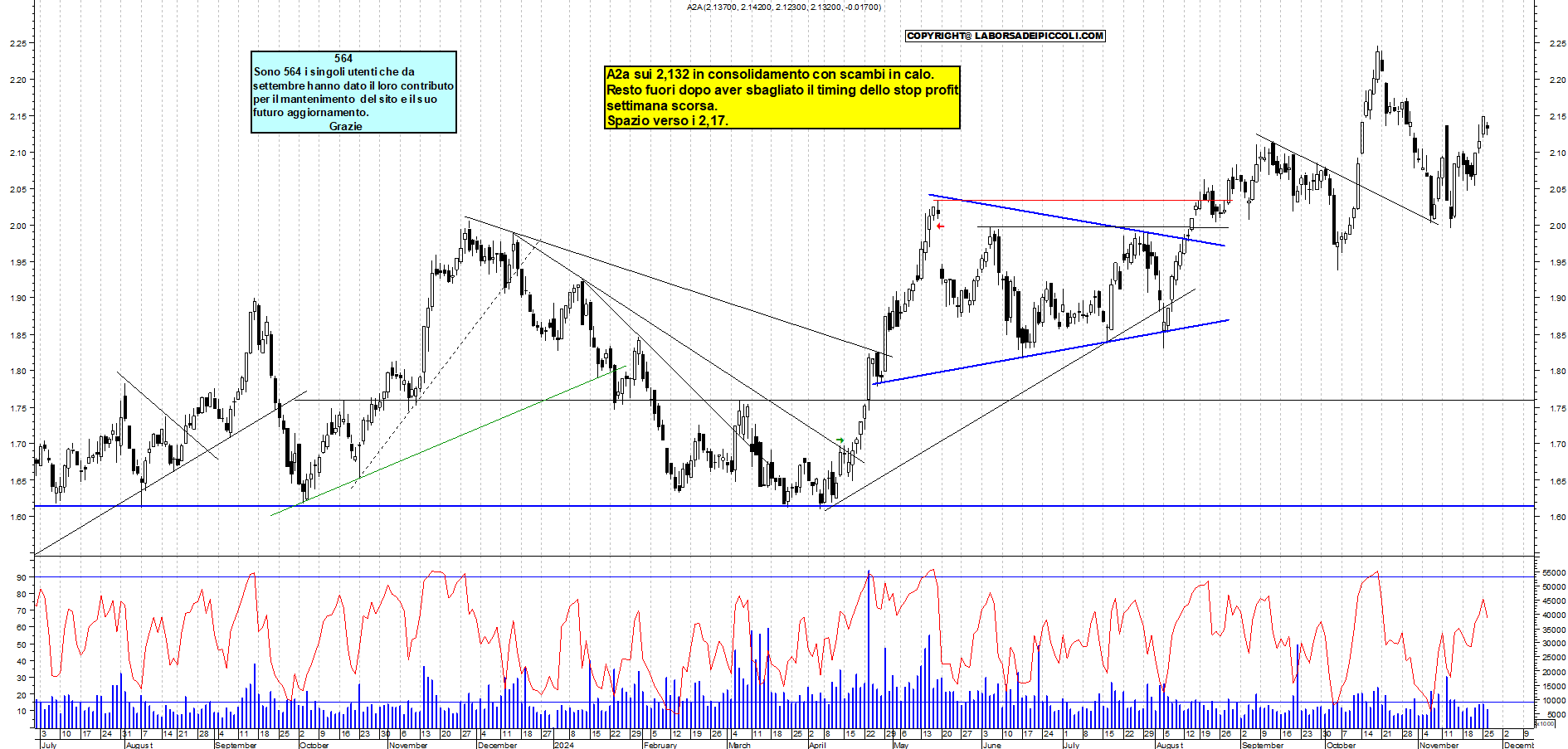Screen dimensions: 1568x749
Task: Click the 'February' month label
Action: 660,745
